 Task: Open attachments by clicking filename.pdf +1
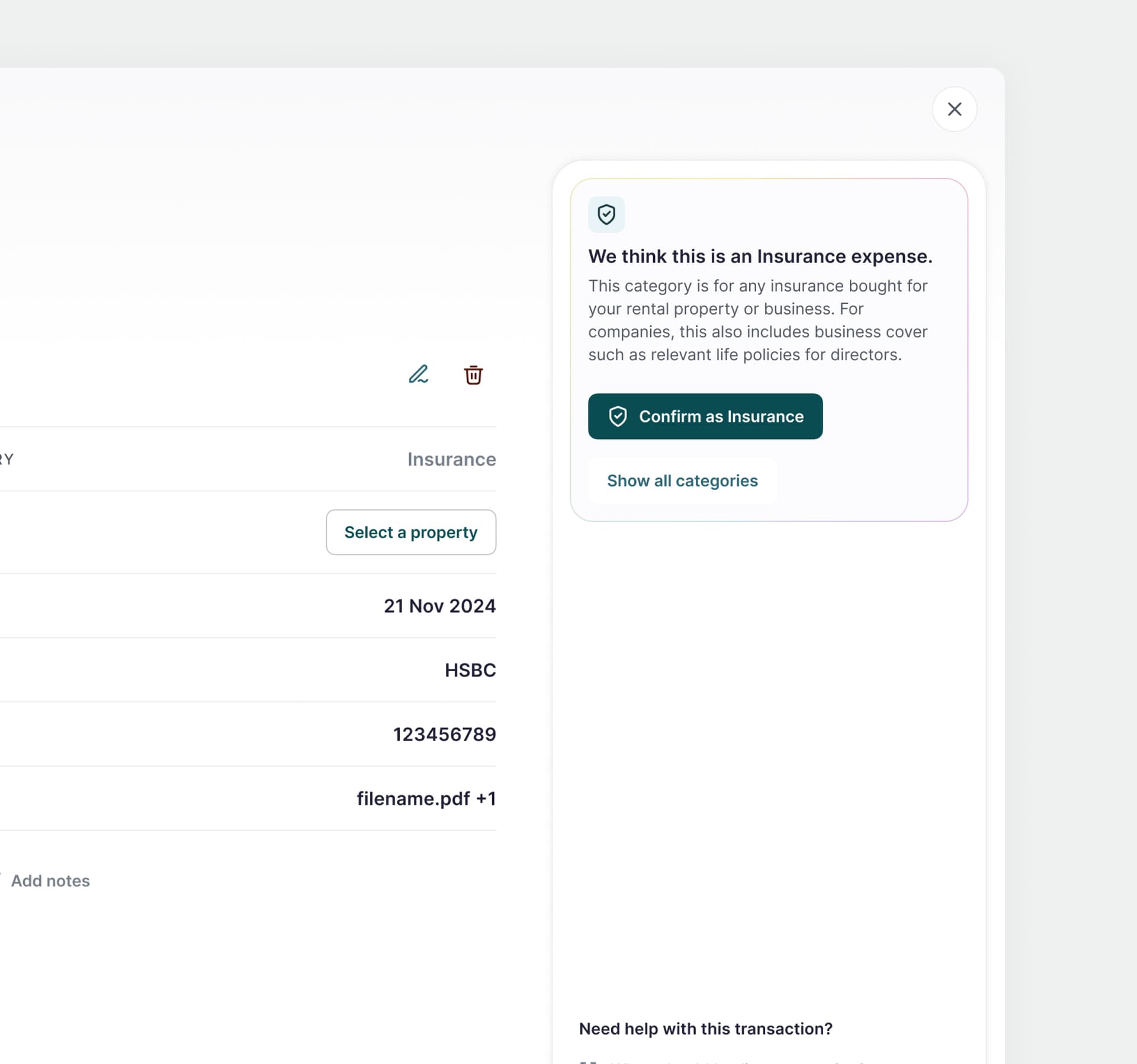(426, 798)
